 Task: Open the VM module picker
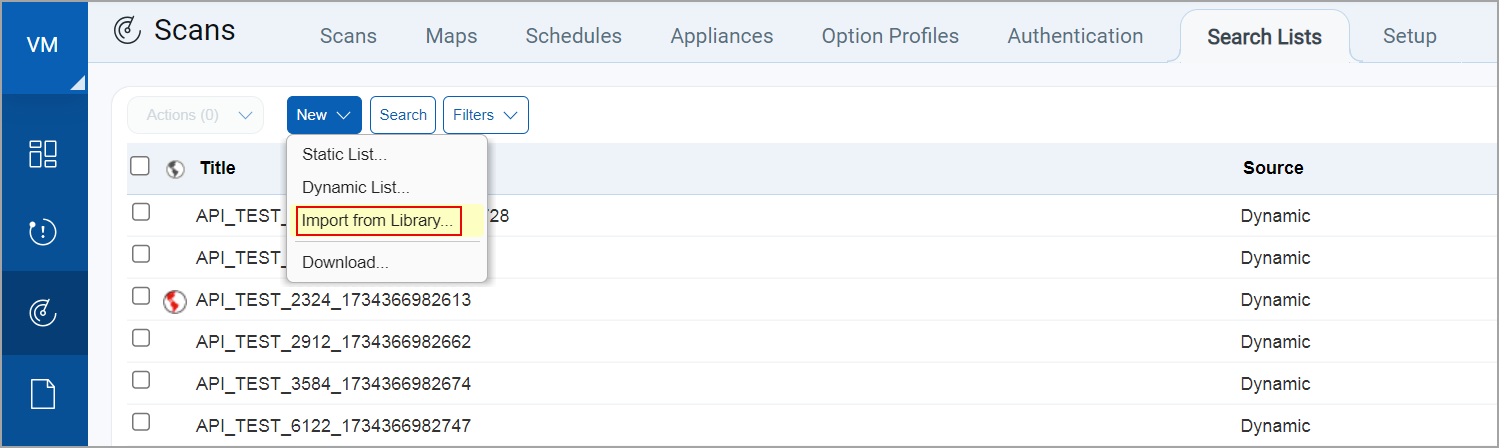43,46
